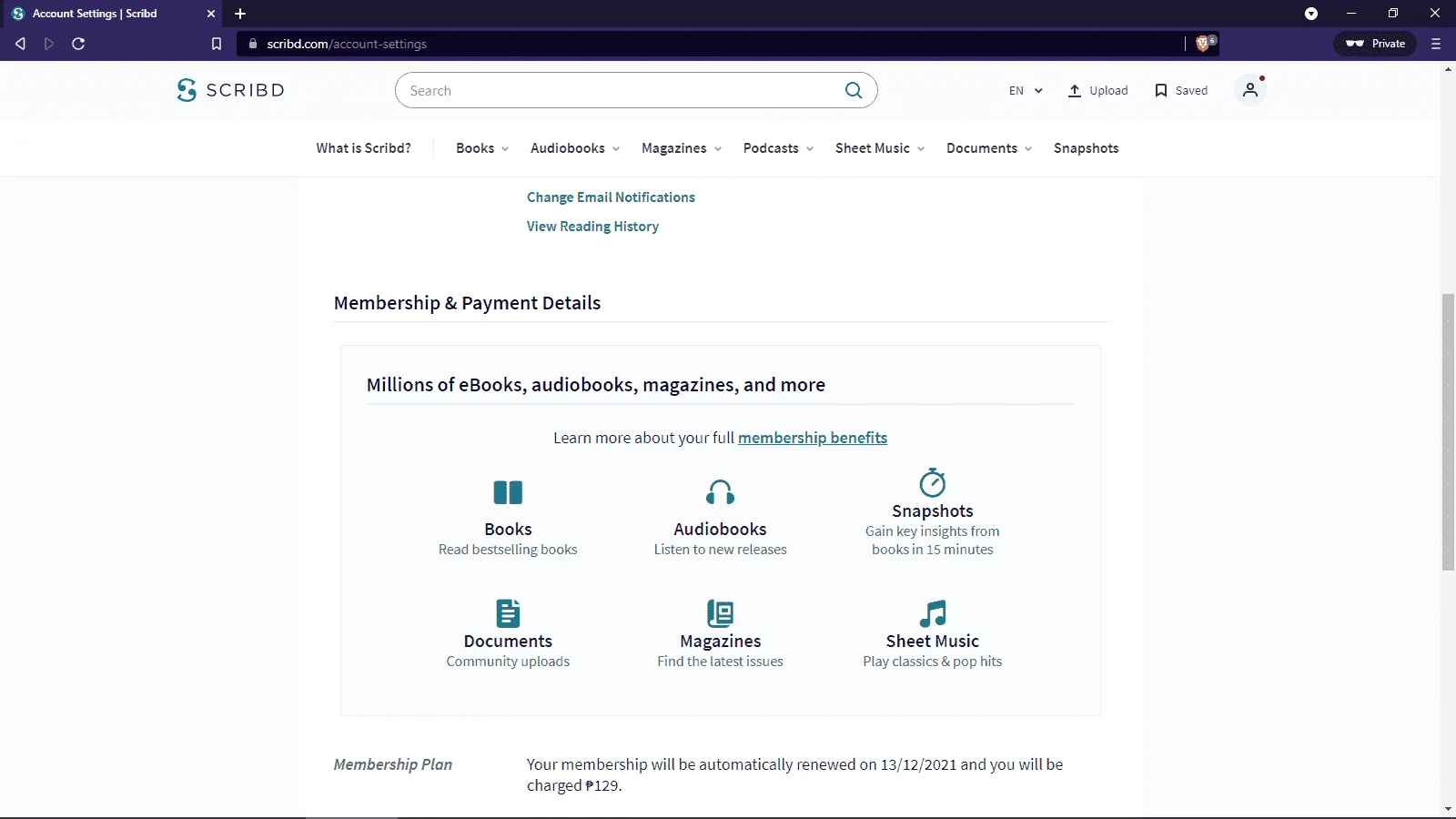Bookmark this page in address bar
Screen dimensions: 1456x819
pyautogui.click(x=217, y=44)
